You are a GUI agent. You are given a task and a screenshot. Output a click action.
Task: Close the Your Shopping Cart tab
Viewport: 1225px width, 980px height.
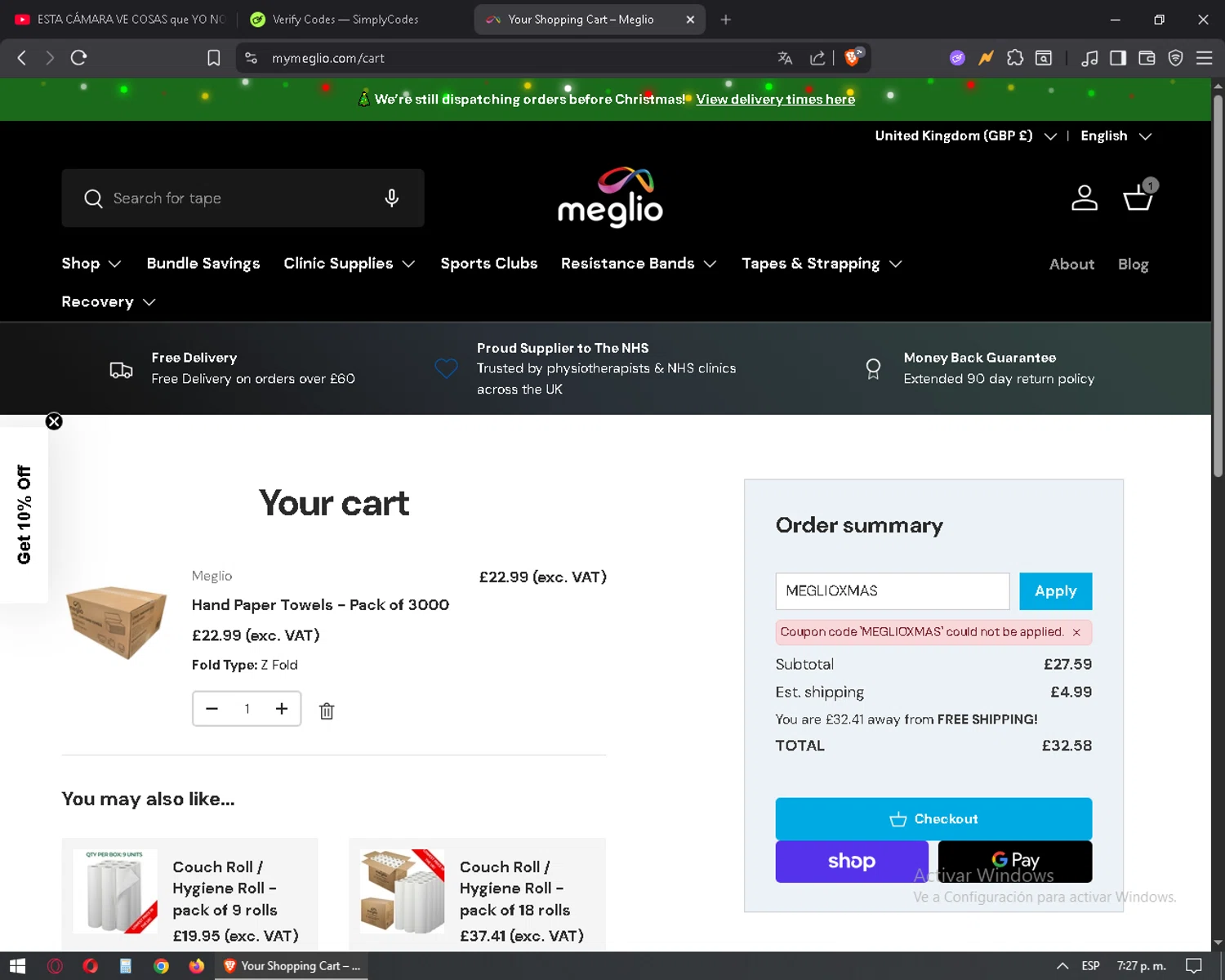click(x=690, y=20)
